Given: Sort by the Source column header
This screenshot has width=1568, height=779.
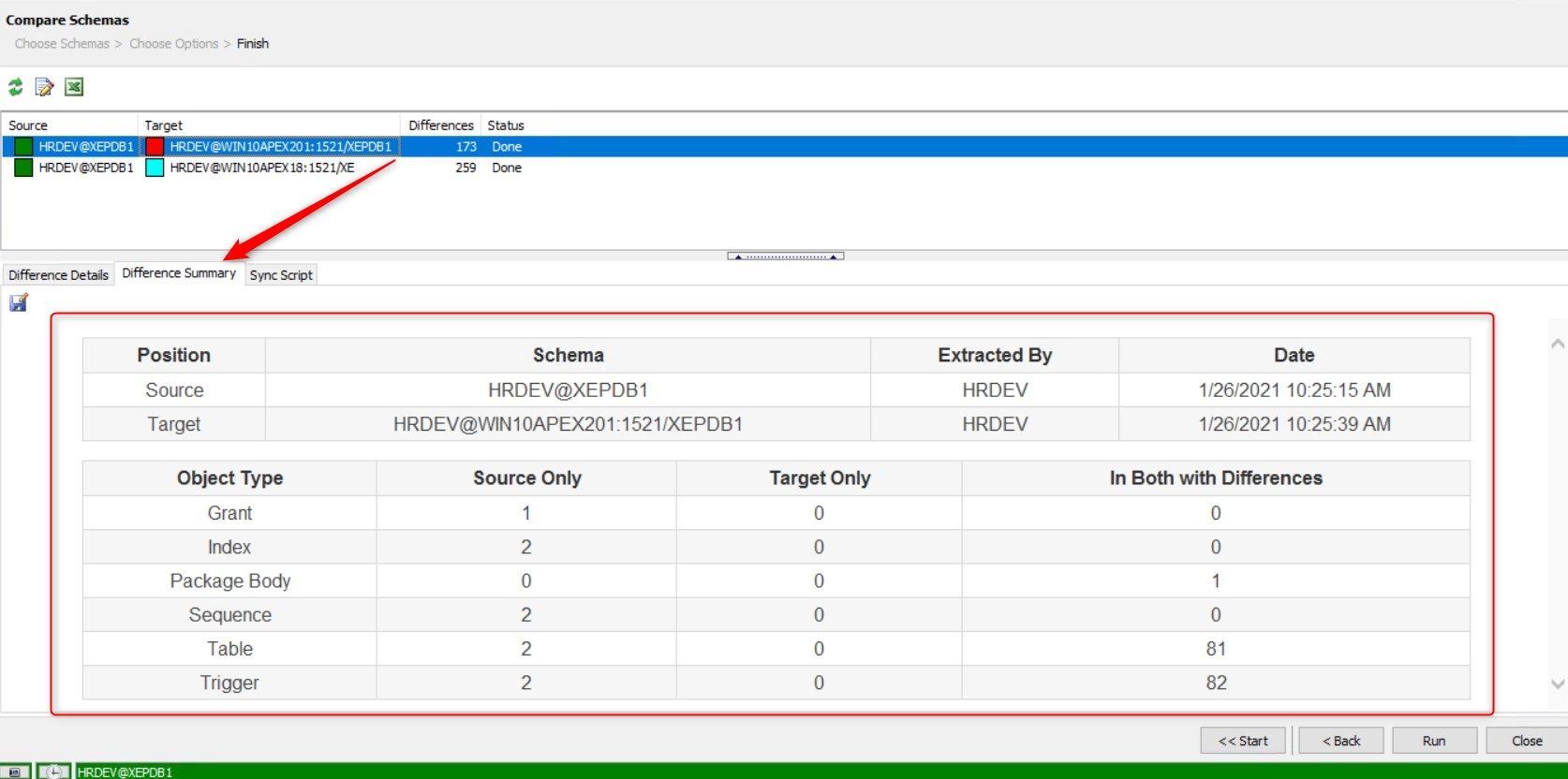Looking at the screenshot, I should click(x=70, y=125).
